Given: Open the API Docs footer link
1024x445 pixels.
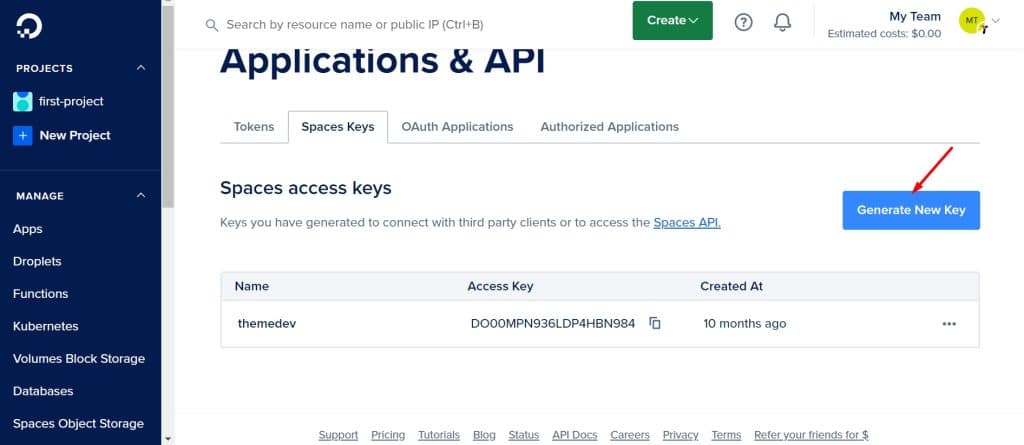Looking at the screenshot, I should 575,435.
